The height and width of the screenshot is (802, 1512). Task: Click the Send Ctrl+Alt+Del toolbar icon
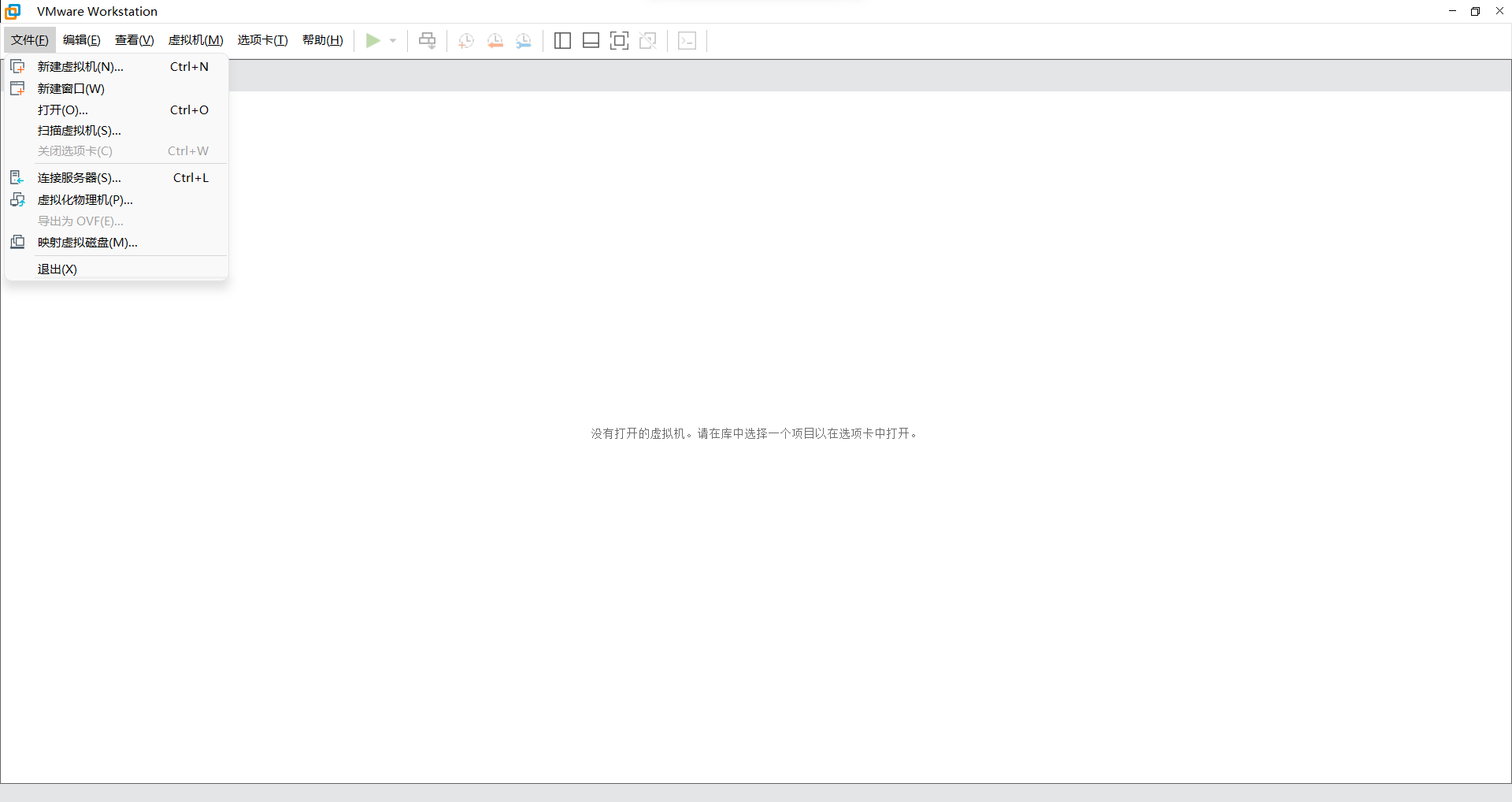pos(427,40)
